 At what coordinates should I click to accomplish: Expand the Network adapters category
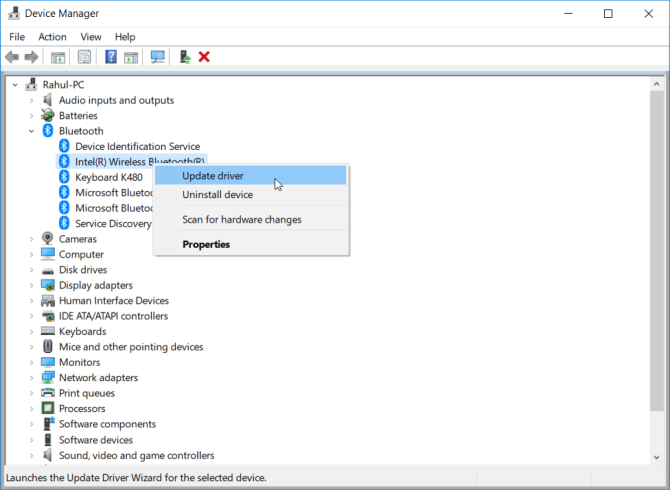(31, 378)
